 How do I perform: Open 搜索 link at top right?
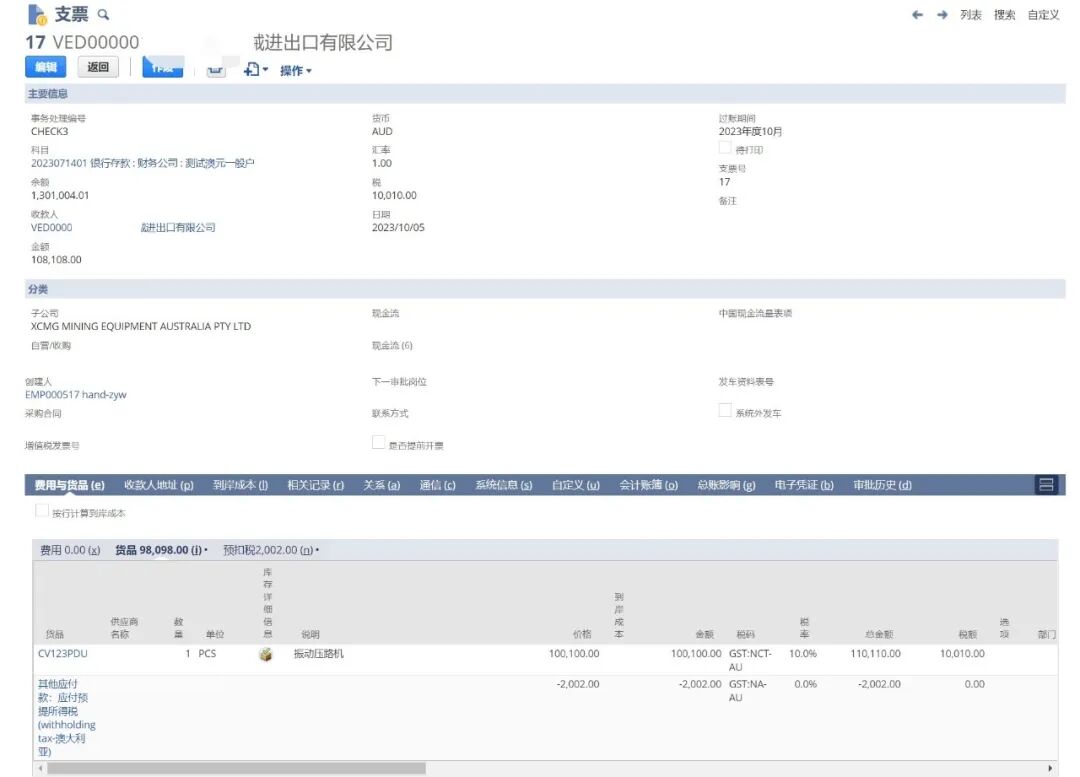tap(1004, 14)
